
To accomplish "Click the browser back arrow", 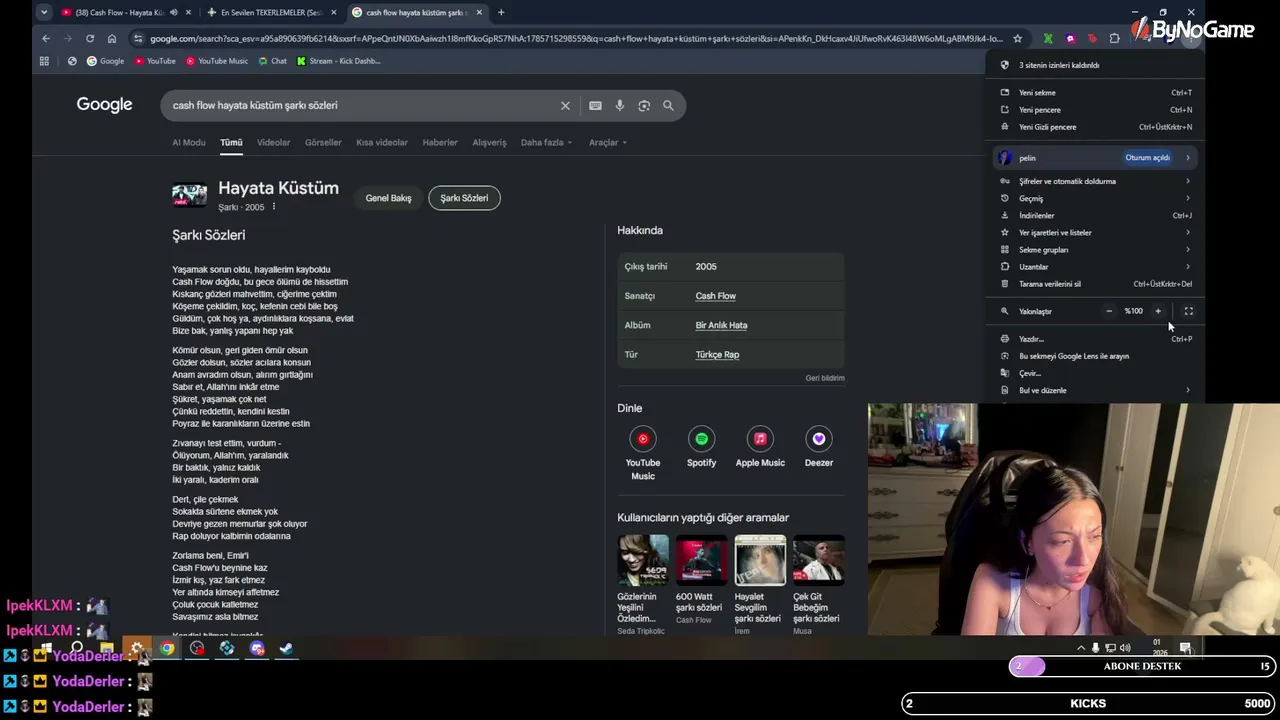I will (x=46, y=38).
